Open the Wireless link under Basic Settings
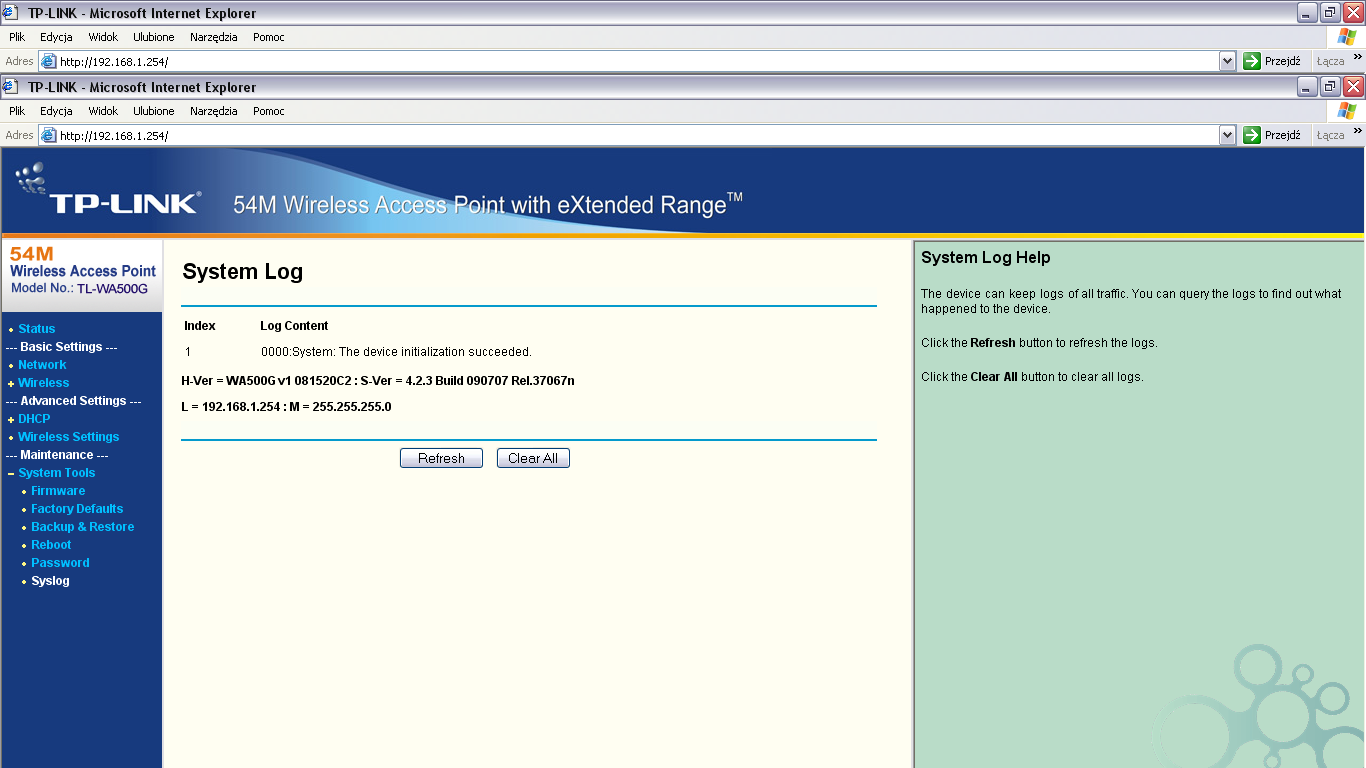Screen dimensions: 1366x768 click(44, 383)
